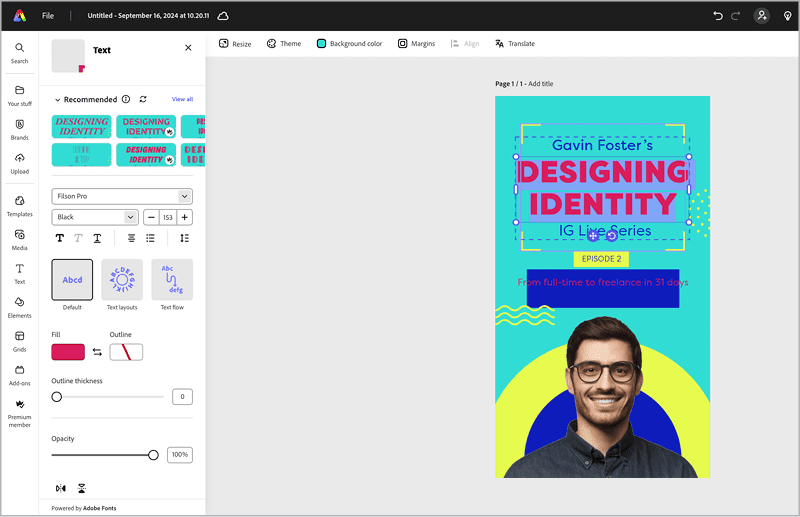The width and height of the screenshot is (800, 517).
Task: Open the line spacing options icon
Action: pos(184,238)
